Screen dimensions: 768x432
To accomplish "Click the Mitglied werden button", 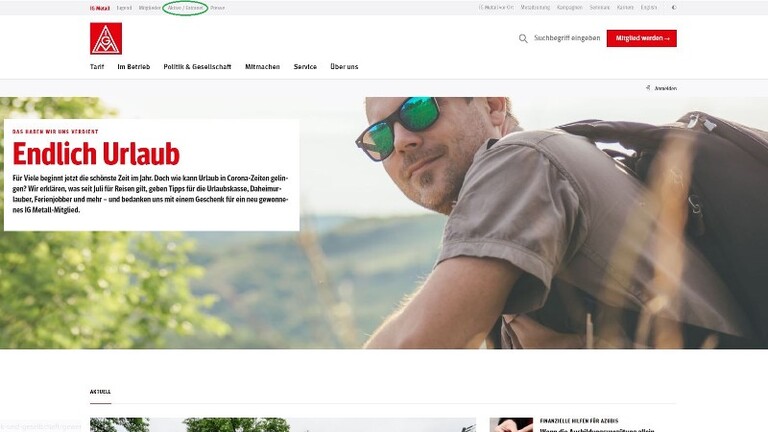I will click(x=642, y=38).
